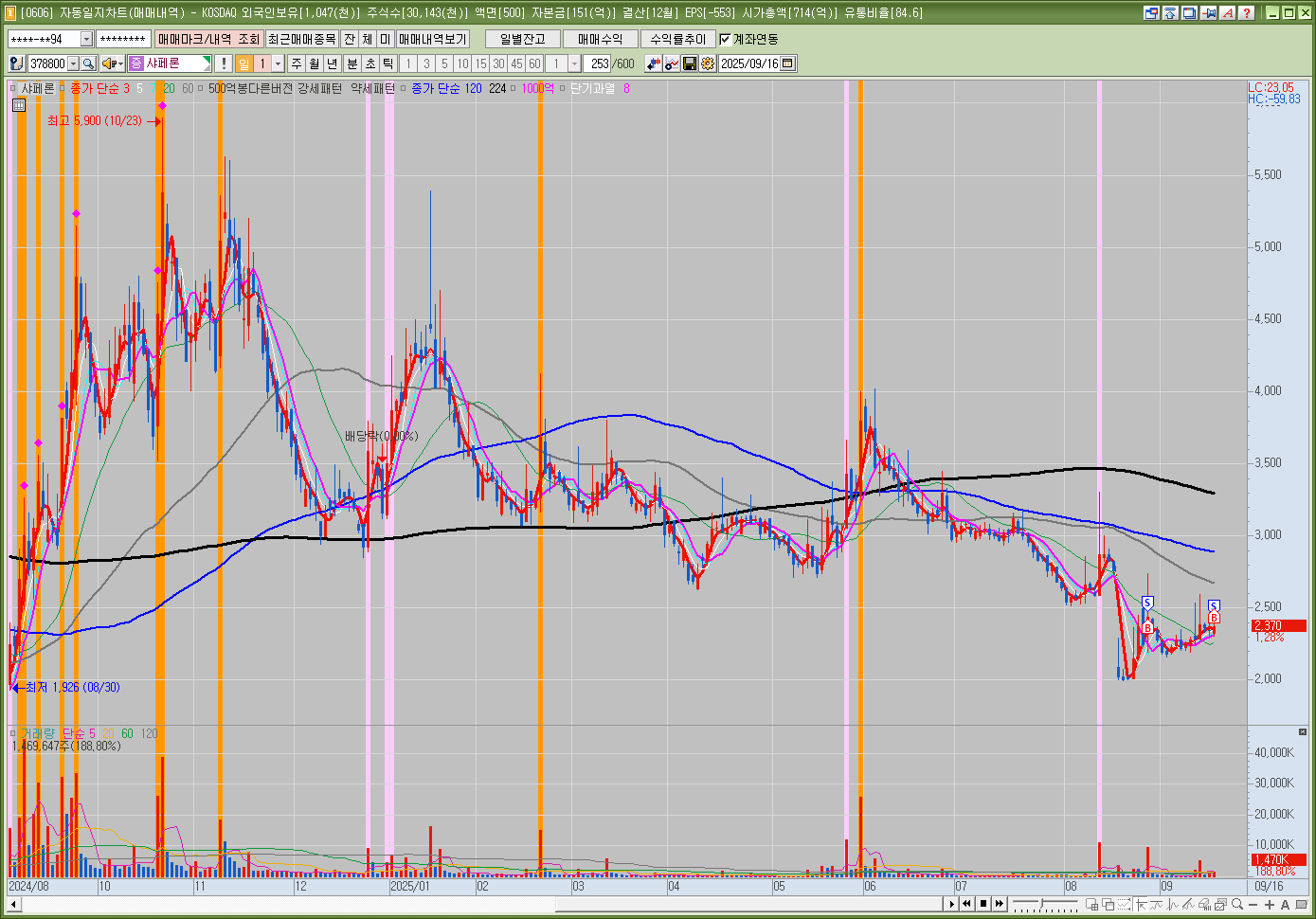1316x919 pixels.
Task: Click the 수익률추이 button
Action: pos(678,39)
